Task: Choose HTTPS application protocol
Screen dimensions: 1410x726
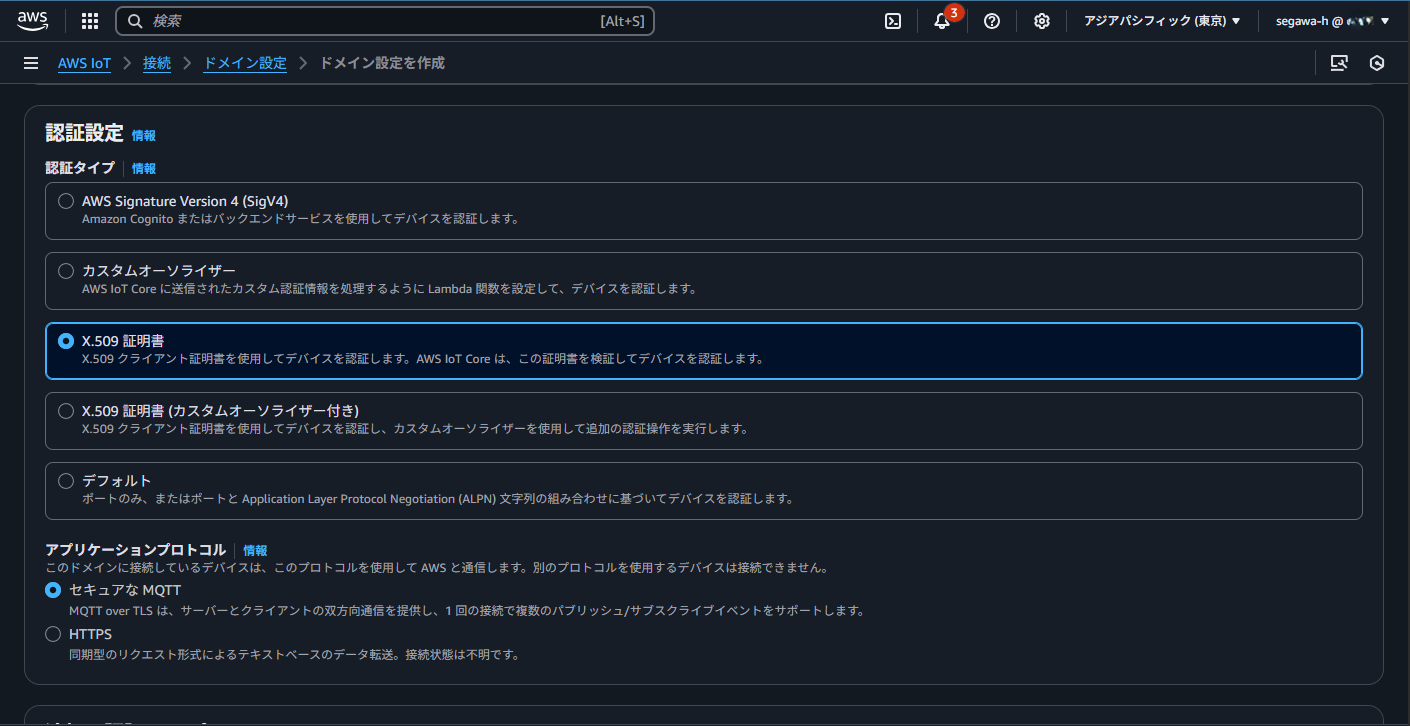Action: coord(53,634)
